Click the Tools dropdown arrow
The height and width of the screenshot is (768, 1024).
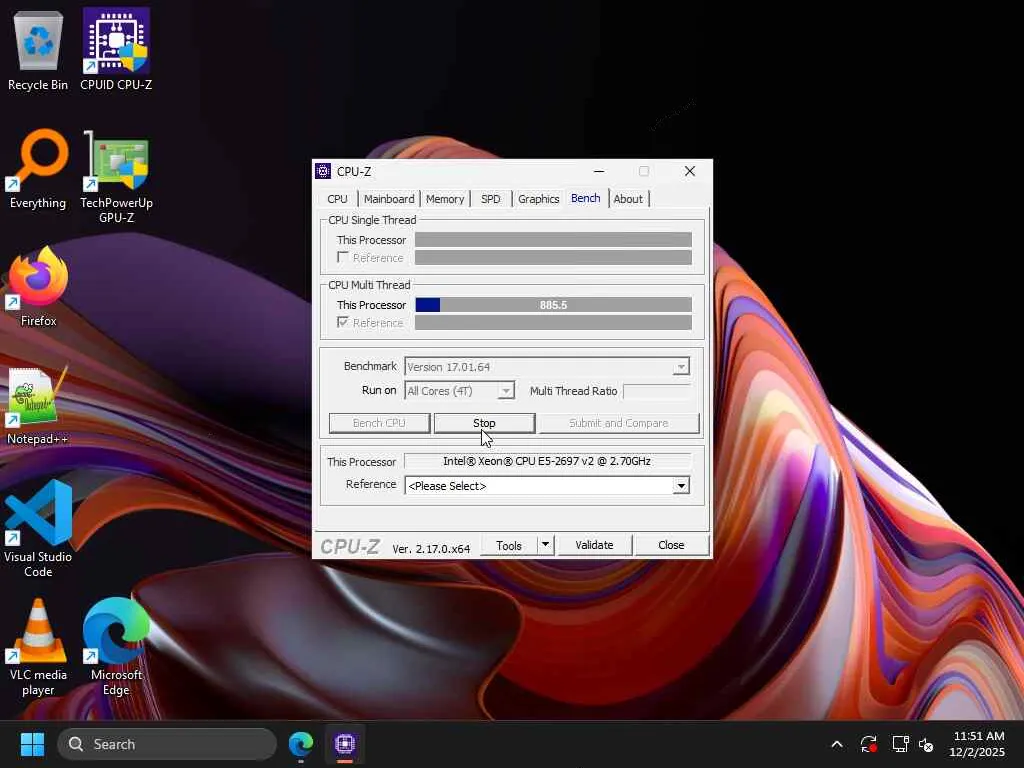click(x=545, y=545)
